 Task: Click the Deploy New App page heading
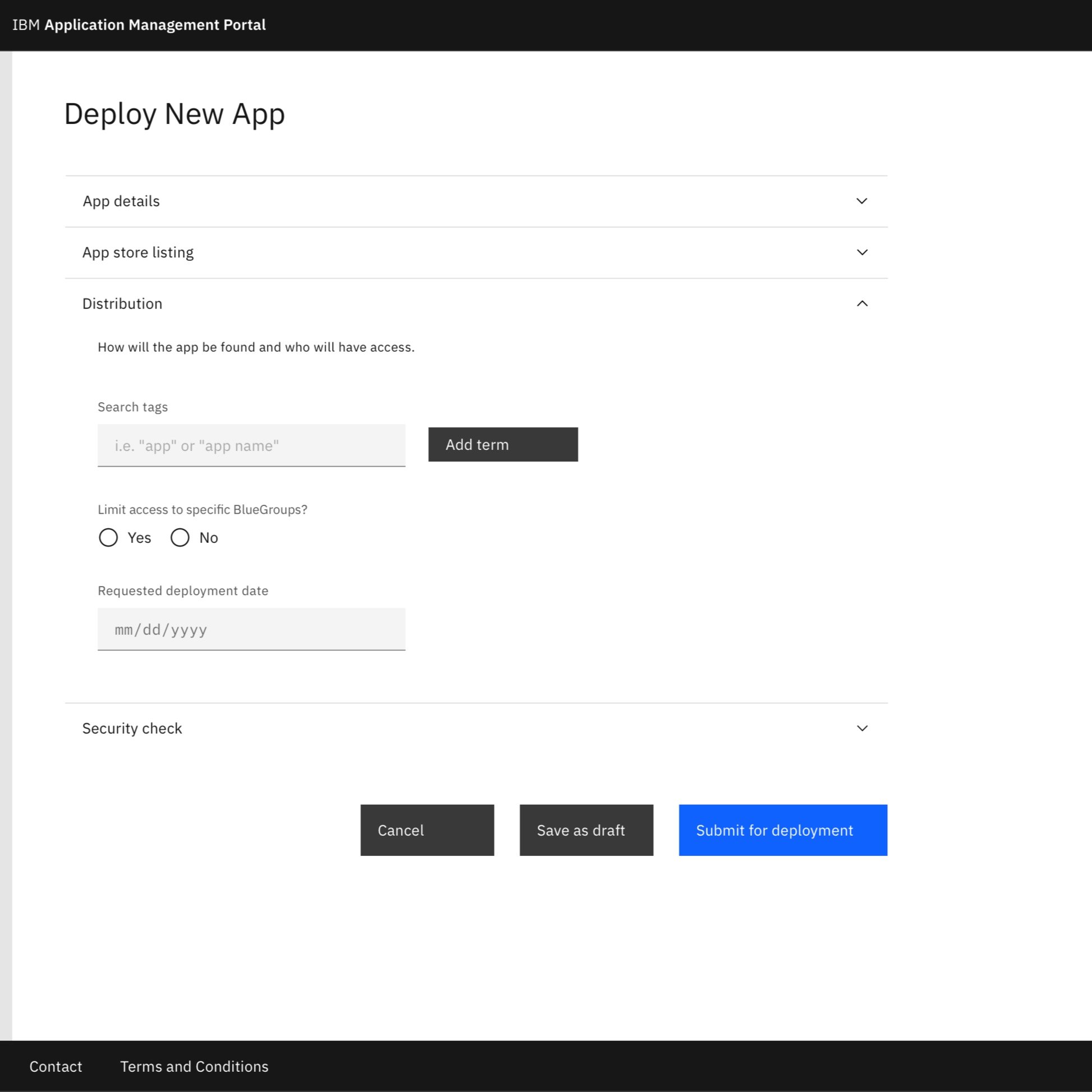[174, 114]
